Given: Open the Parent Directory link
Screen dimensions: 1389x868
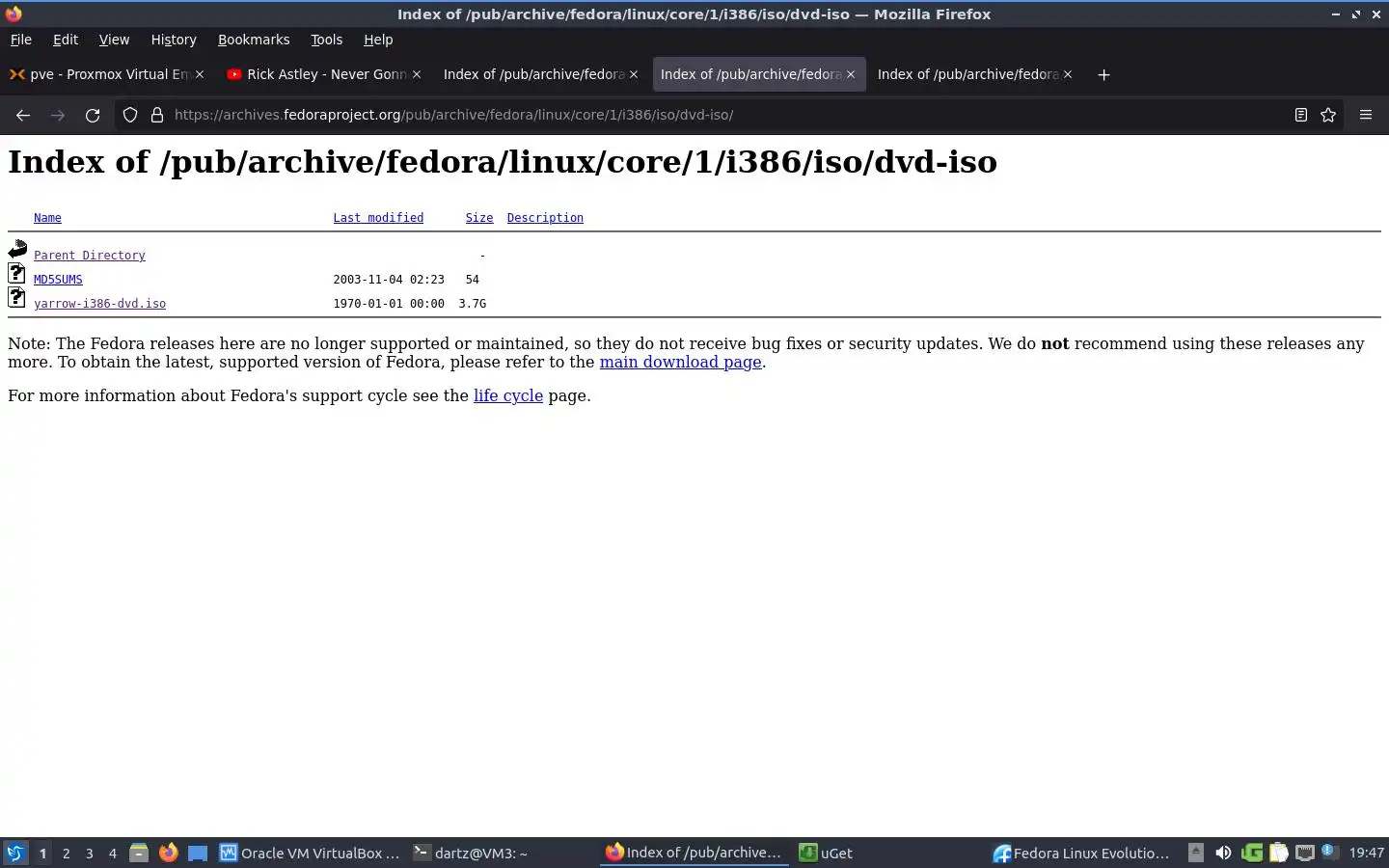Looking at the screenshot, I should click(x=90, y=256).
